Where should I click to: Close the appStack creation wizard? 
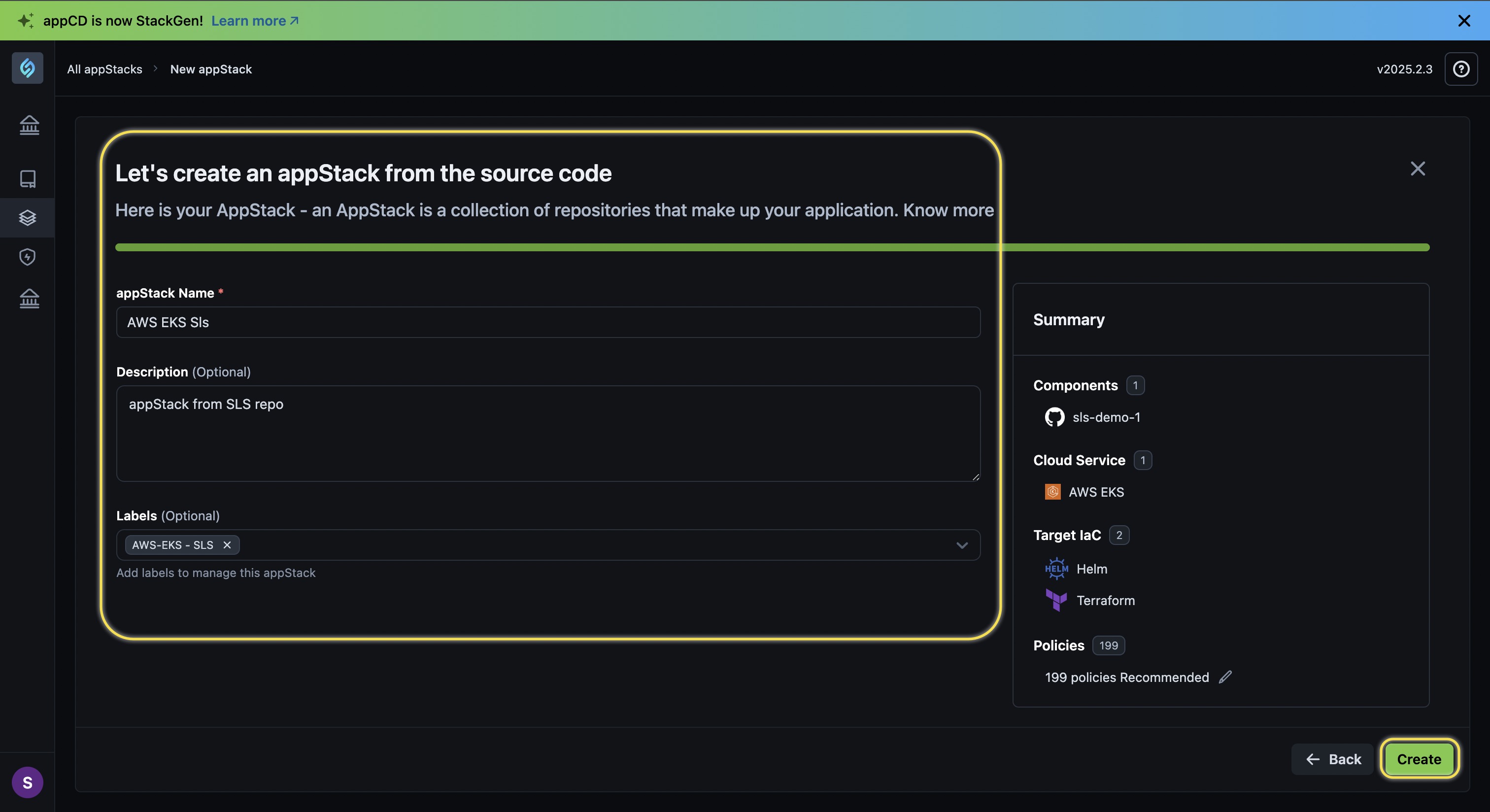click(x=1418, y=169)
